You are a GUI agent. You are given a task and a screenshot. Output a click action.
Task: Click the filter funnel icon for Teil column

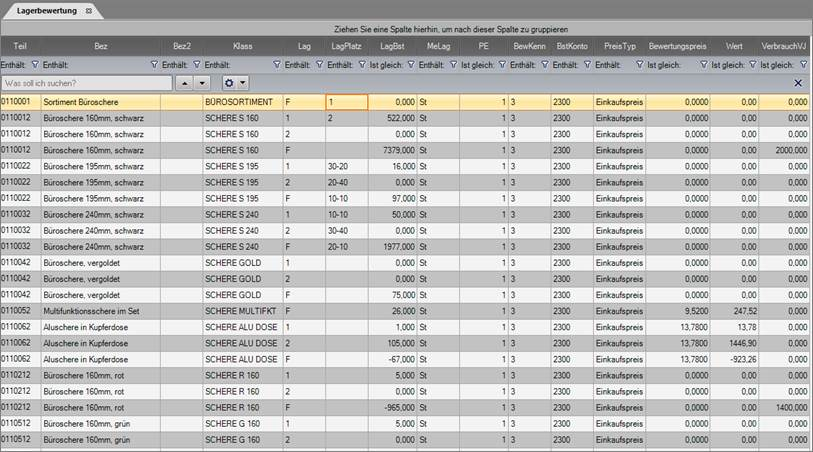[35, 64]
